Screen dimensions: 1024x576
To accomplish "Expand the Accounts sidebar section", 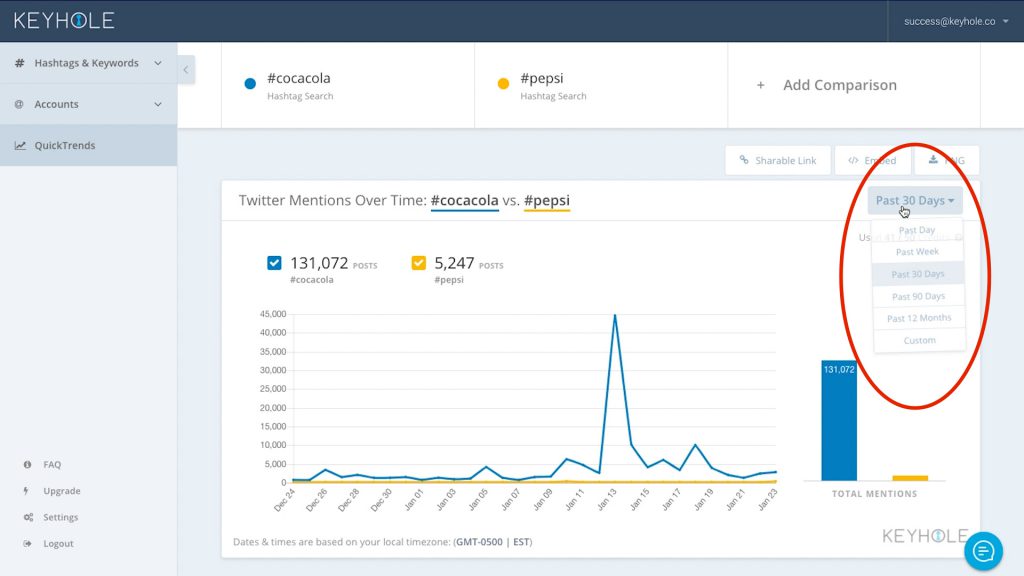I will click(88, 104).
